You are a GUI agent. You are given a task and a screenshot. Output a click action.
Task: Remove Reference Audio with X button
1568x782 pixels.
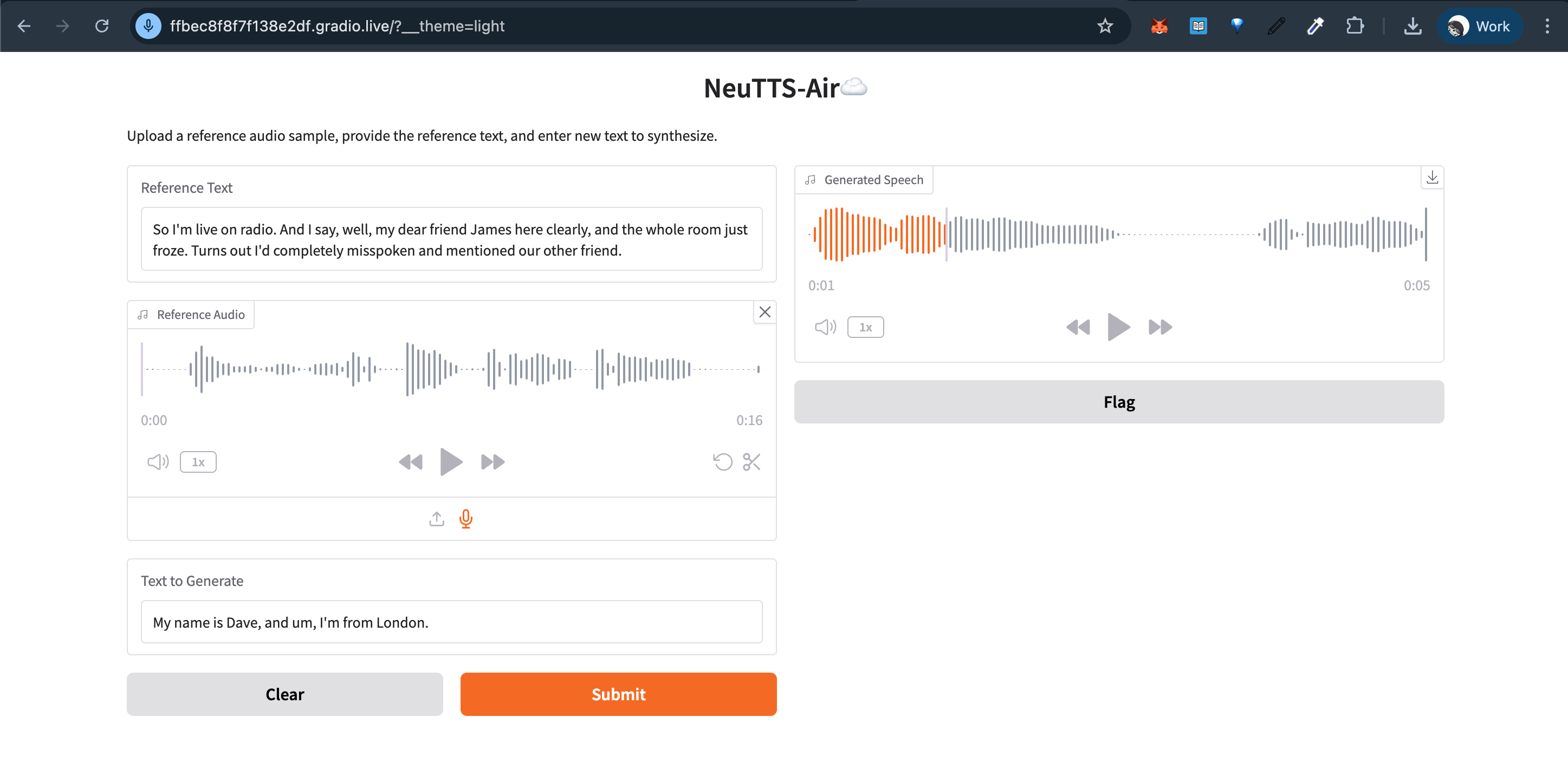764,312
